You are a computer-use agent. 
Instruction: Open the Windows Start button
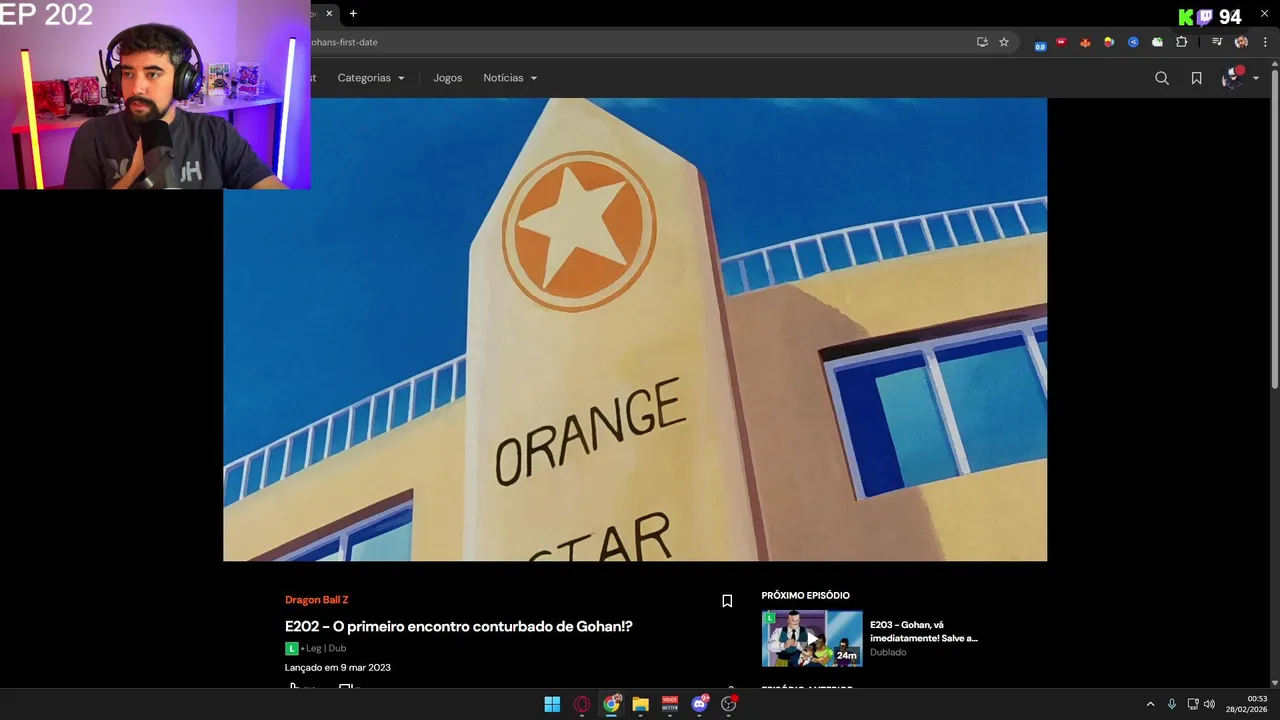(x=552, y=704)
